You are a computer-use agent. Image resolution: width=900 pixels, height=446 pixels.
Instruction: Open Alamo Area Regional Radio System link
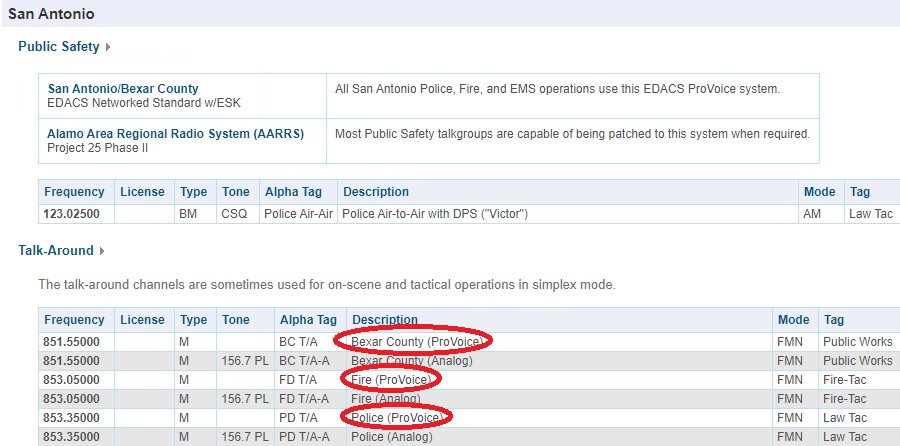click(x=176, y=134)
